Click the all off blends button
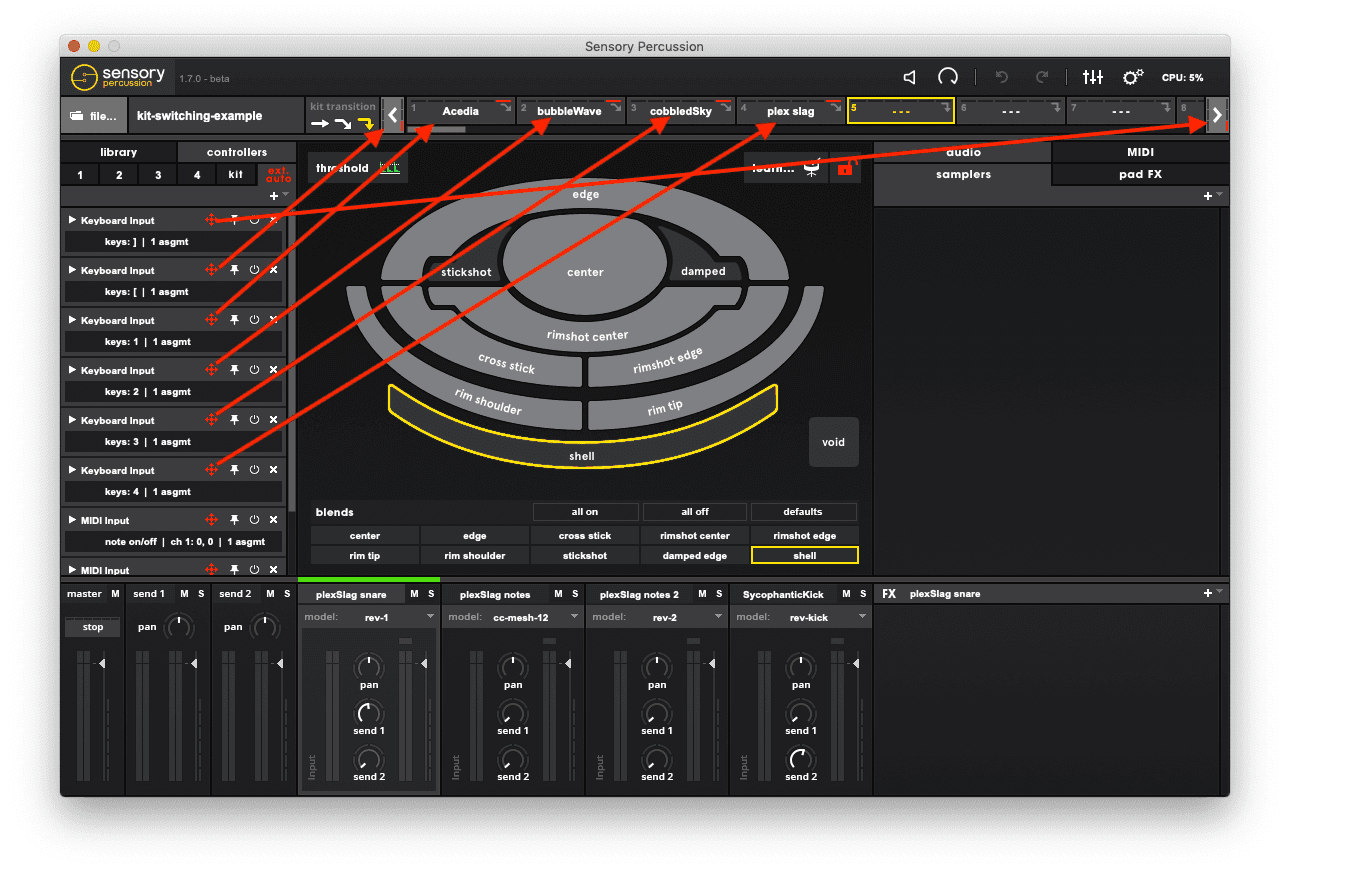The image size is (1371, 870). pos(694,511)
